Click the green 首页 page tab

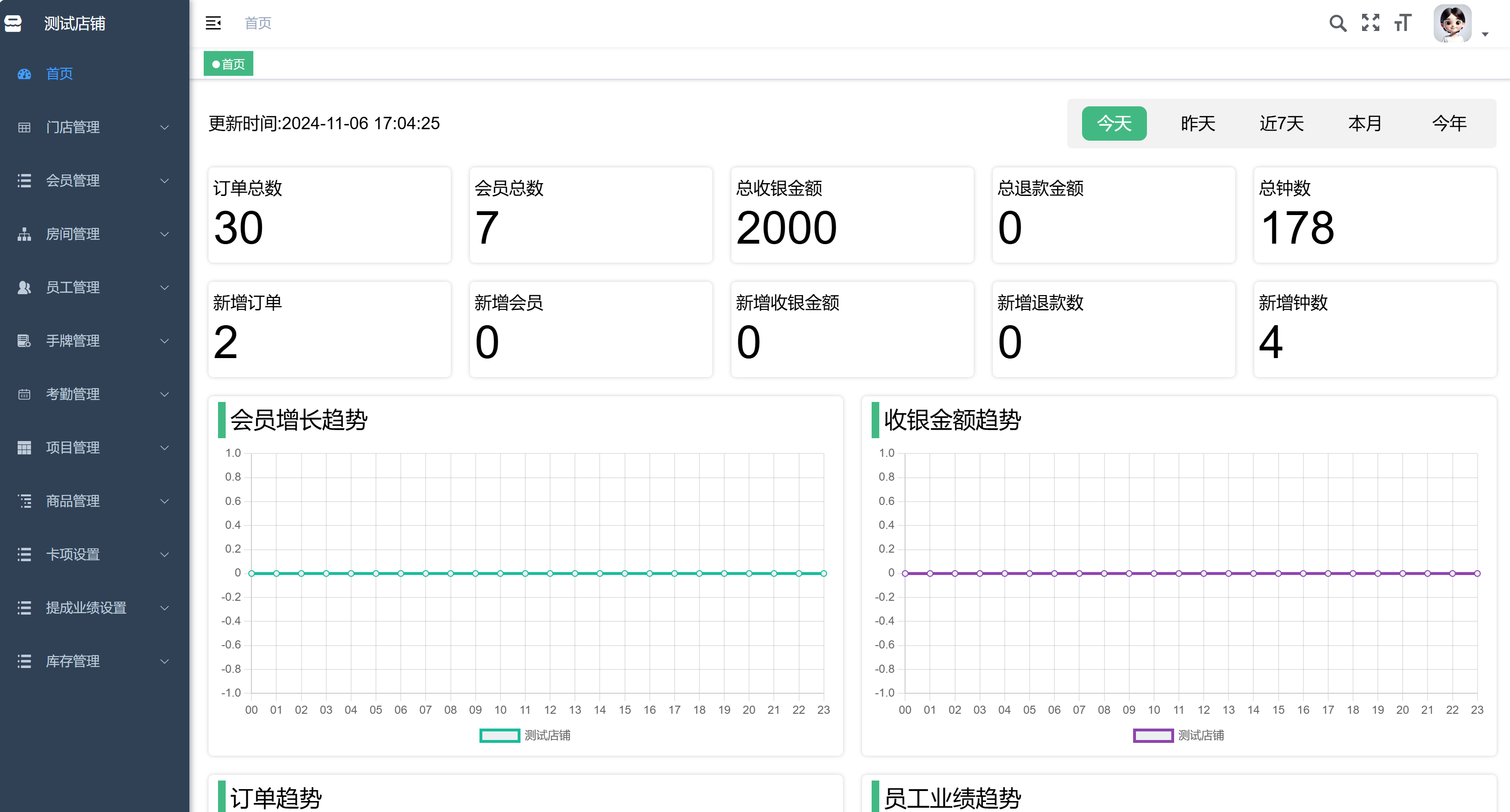[229, 64]
